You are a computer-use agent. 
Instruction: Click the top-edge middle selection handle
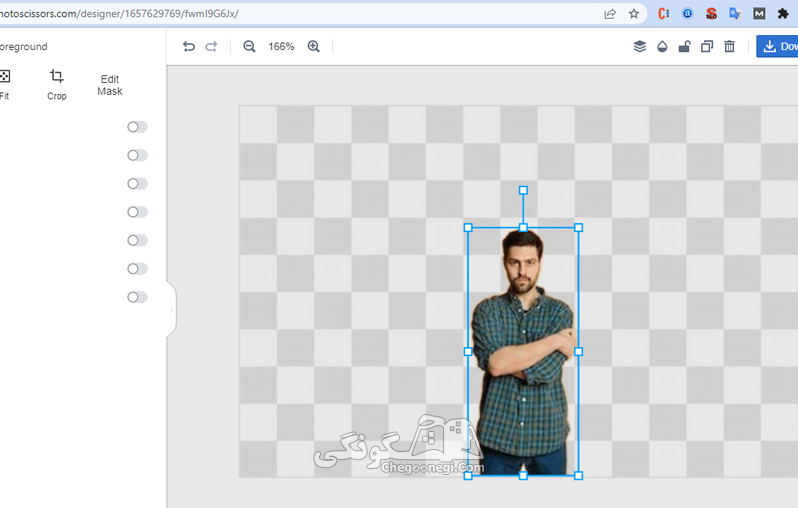tap(523, 228)
